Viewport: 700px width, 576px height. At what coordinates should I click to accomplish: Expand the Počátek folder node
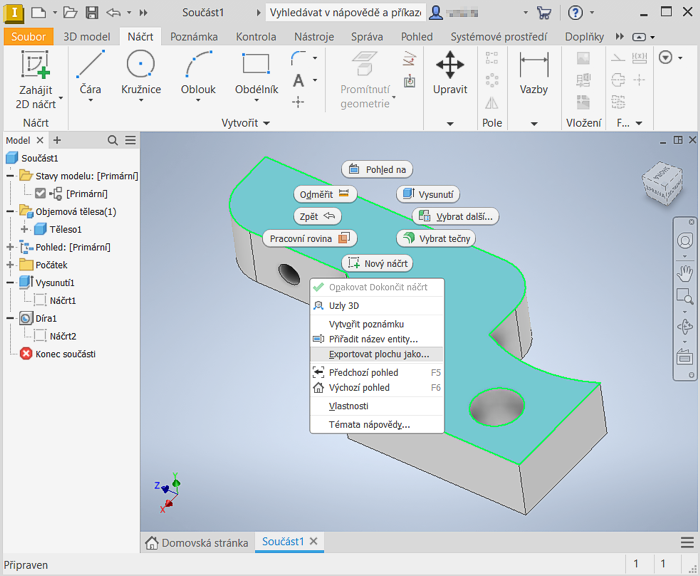coord(10,265)
